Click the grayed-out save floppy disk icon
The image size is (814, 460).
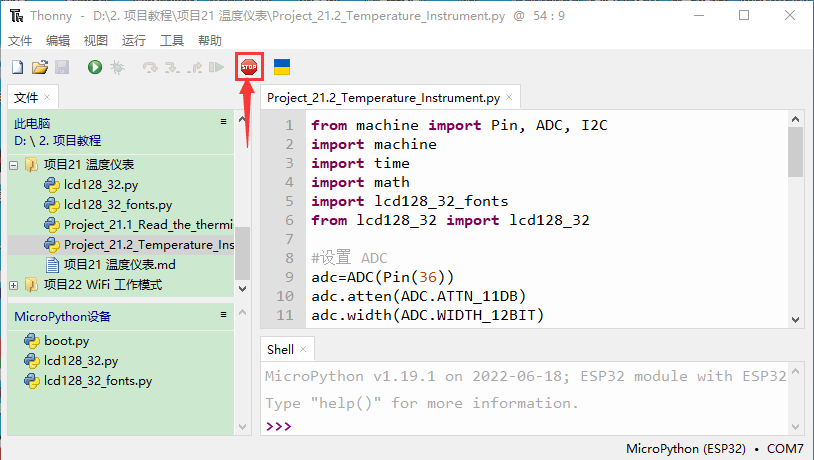pyautogui.click(x=62, y=67)
